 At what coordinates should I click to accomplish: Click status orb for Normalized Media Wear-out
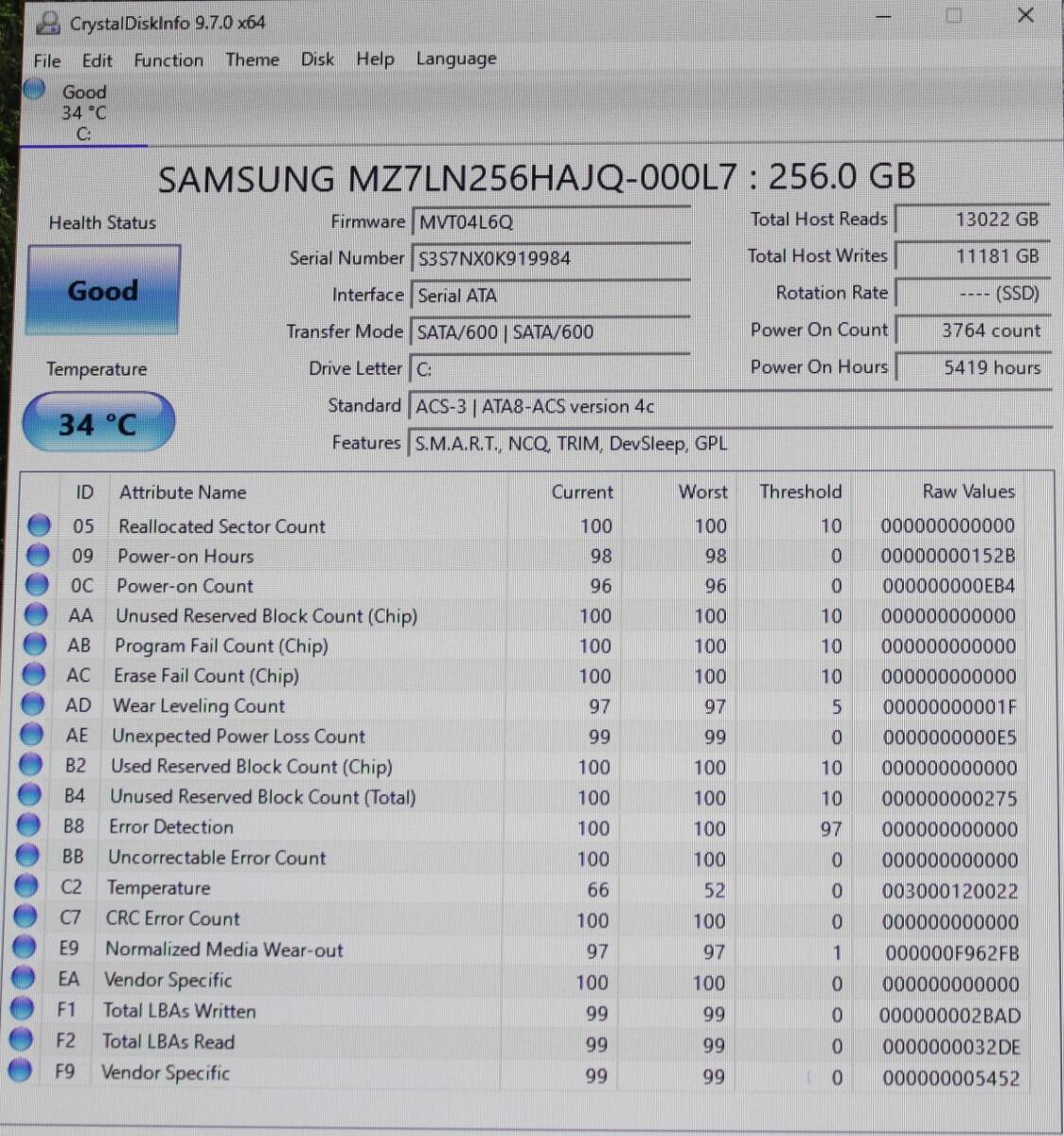coord(26,947)
